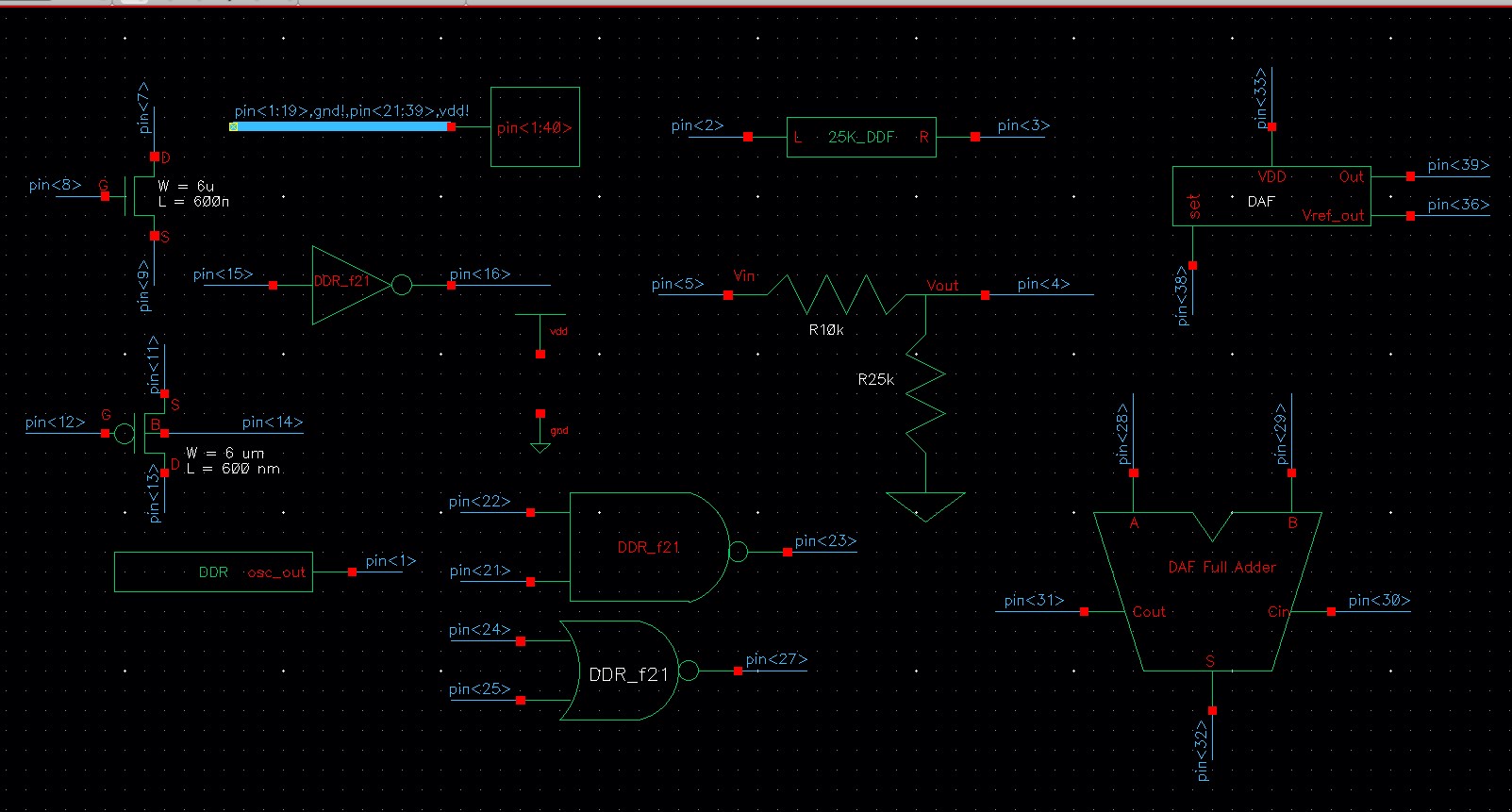The height and width of the screenshot is (812, 1512).
Task: Select the pin<12> gate label
Action: coord(55,423)
